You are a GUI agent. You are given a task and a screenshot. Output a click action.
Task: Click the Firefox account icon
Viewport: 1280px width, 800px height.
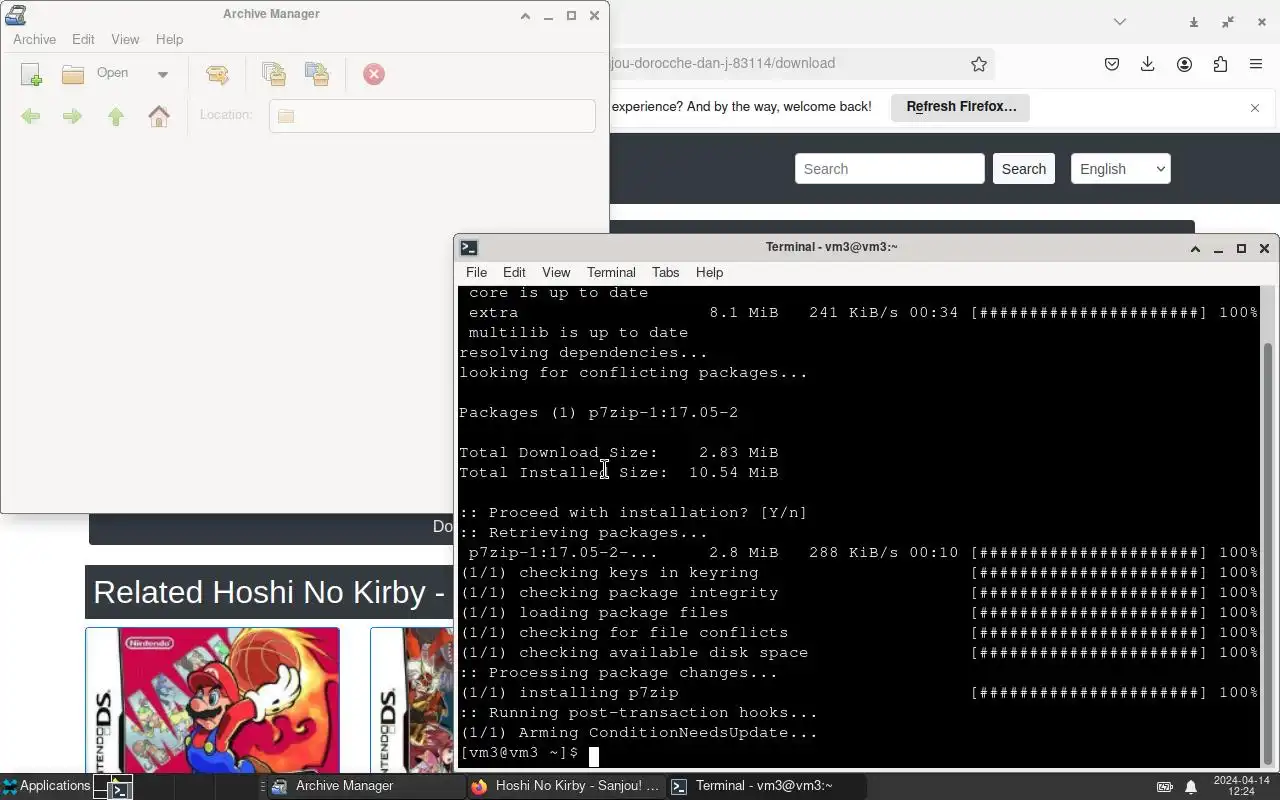pyautogui.click(x=1184, y=64)
